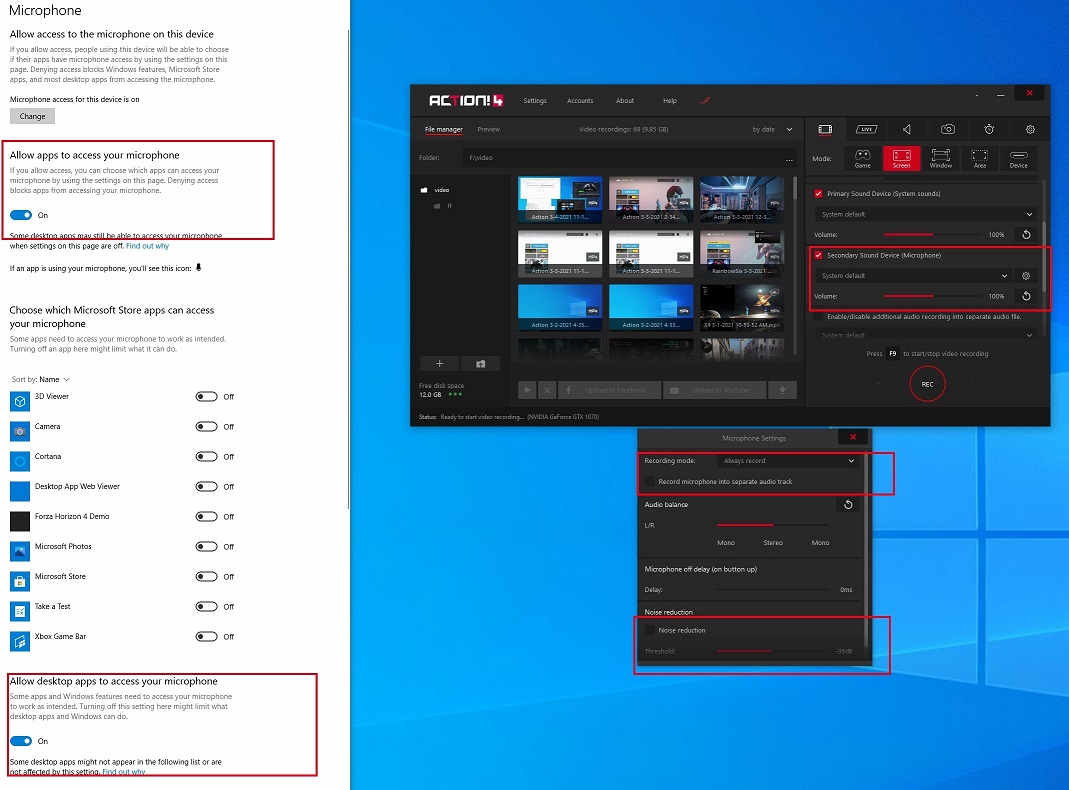Adjust primary sound device volume slider
Screen dimensions: 1069x790
pyautogui.click(x=933, y=234)
